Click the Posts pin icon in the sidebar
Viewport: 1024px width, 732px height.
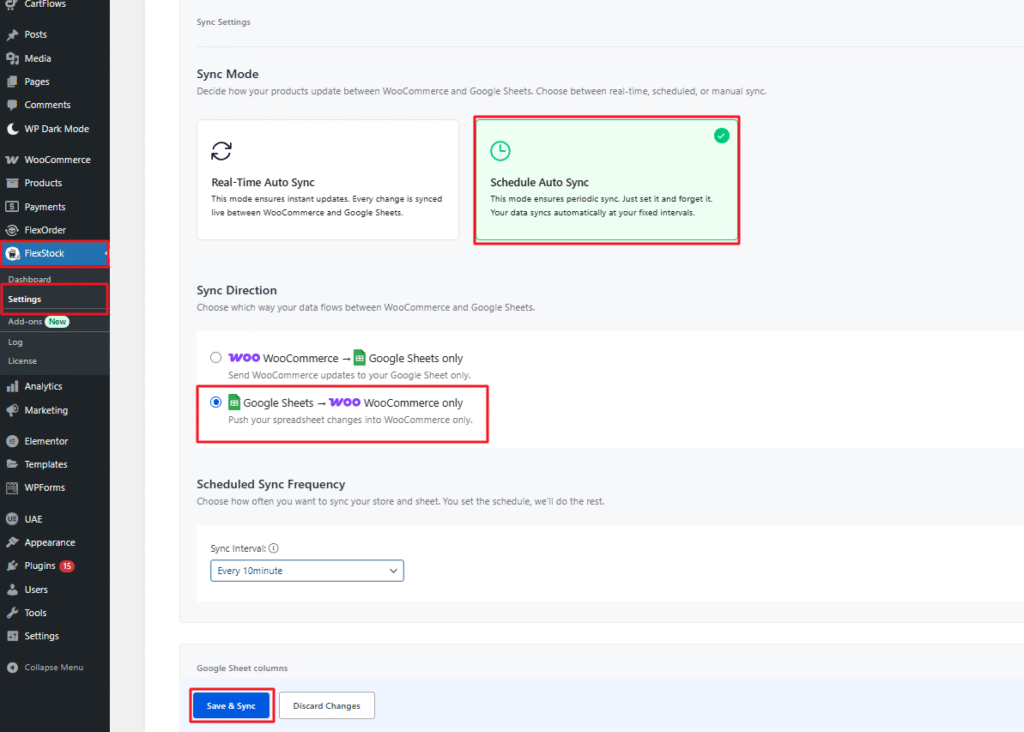tap(12, 35)
